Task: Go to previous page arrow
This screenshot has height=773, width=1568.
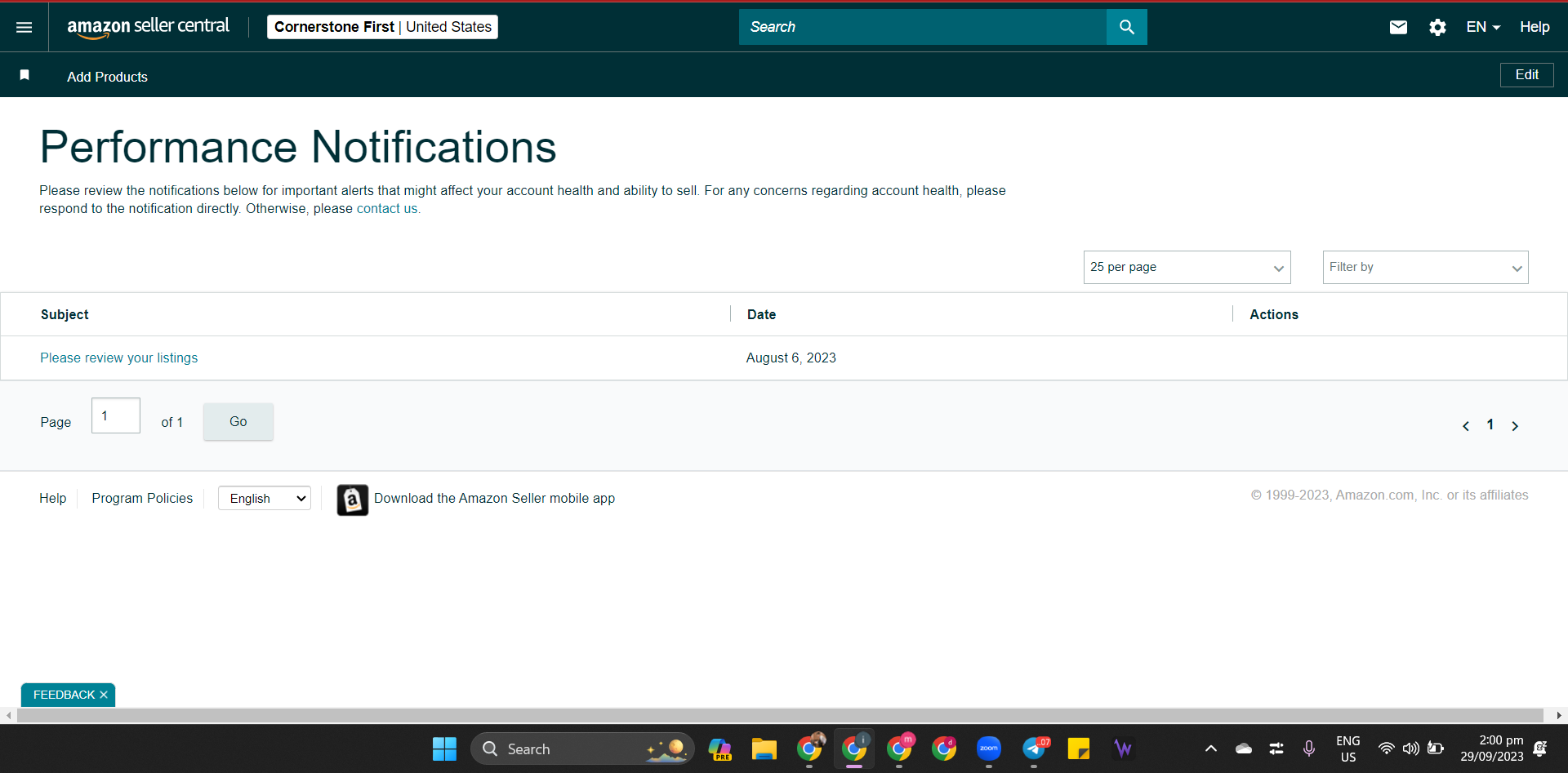Action: point(1466,426)
